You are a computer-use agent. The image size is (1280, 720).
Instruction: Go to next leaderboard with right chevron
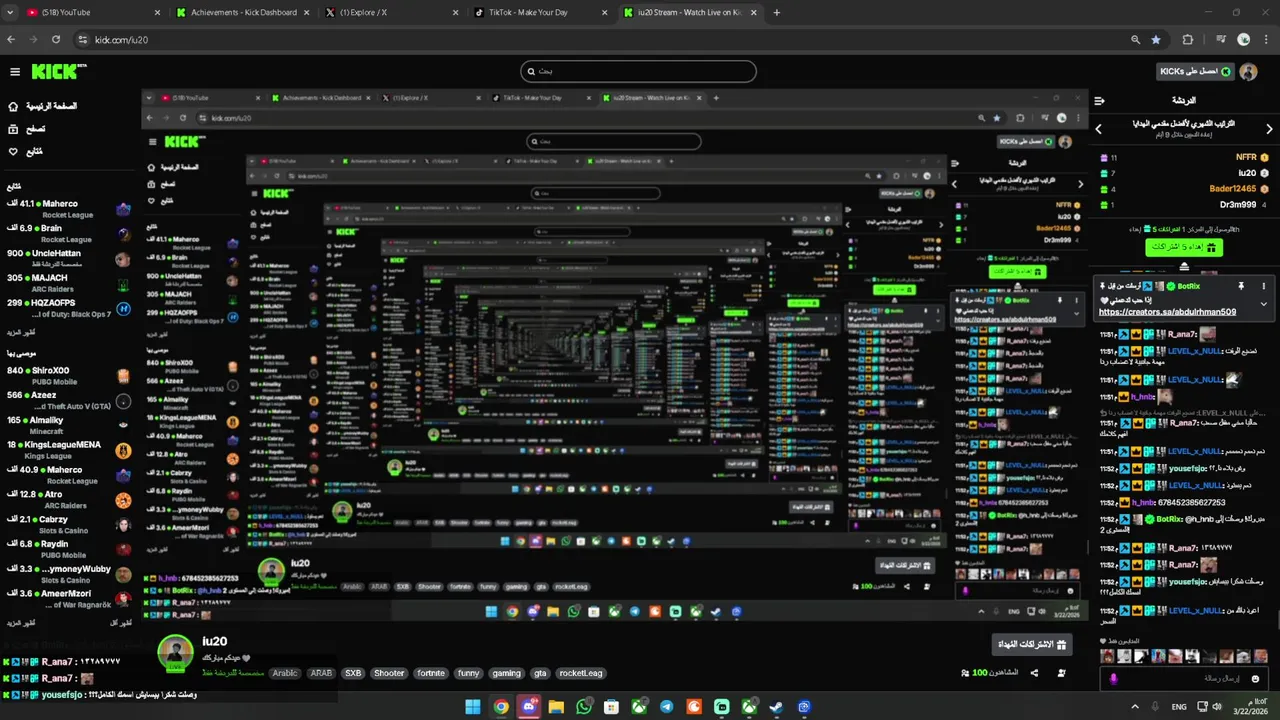point(1271,129)
